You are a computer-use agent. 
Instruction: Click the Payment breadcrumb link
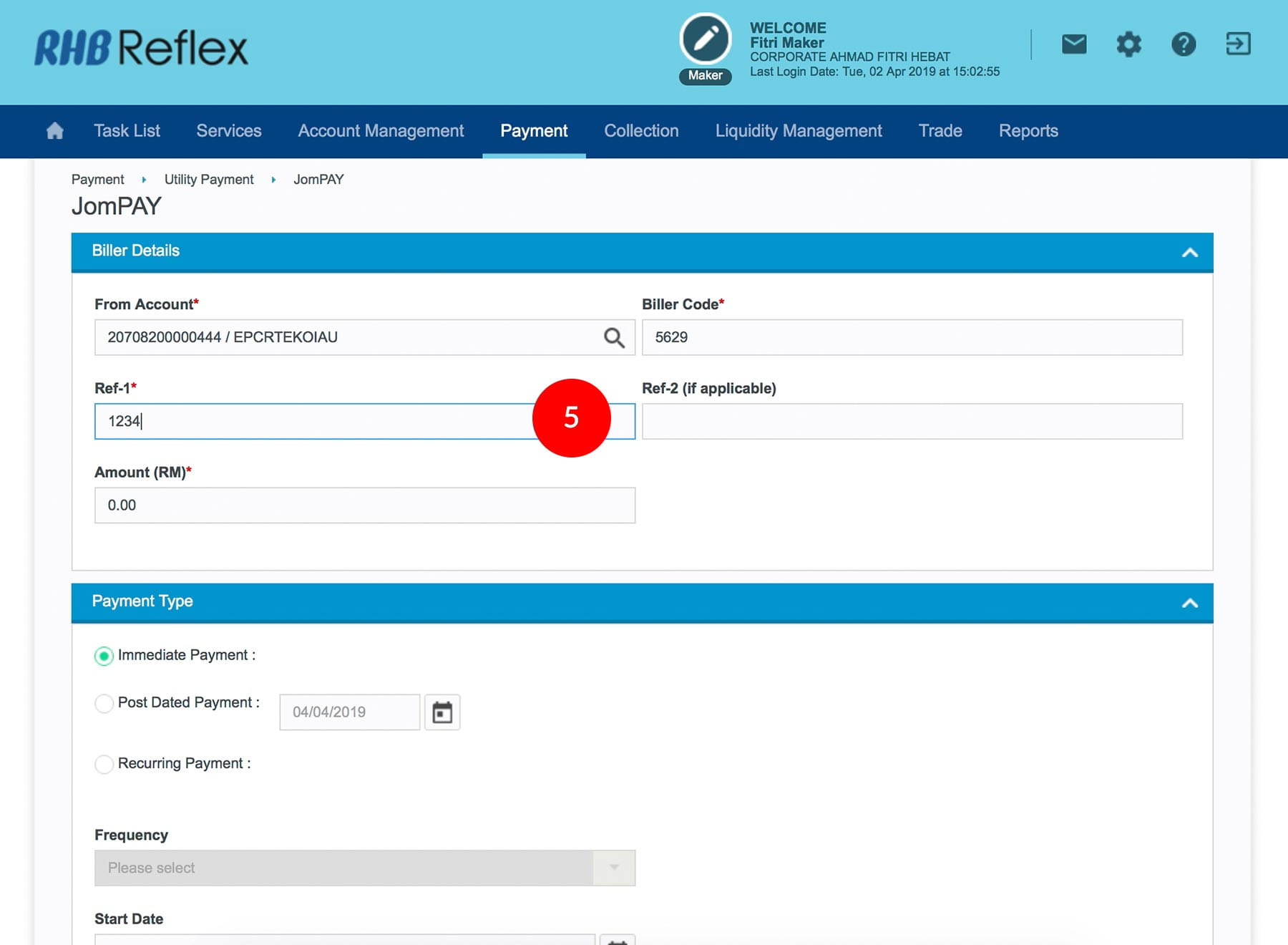(98, 180)
